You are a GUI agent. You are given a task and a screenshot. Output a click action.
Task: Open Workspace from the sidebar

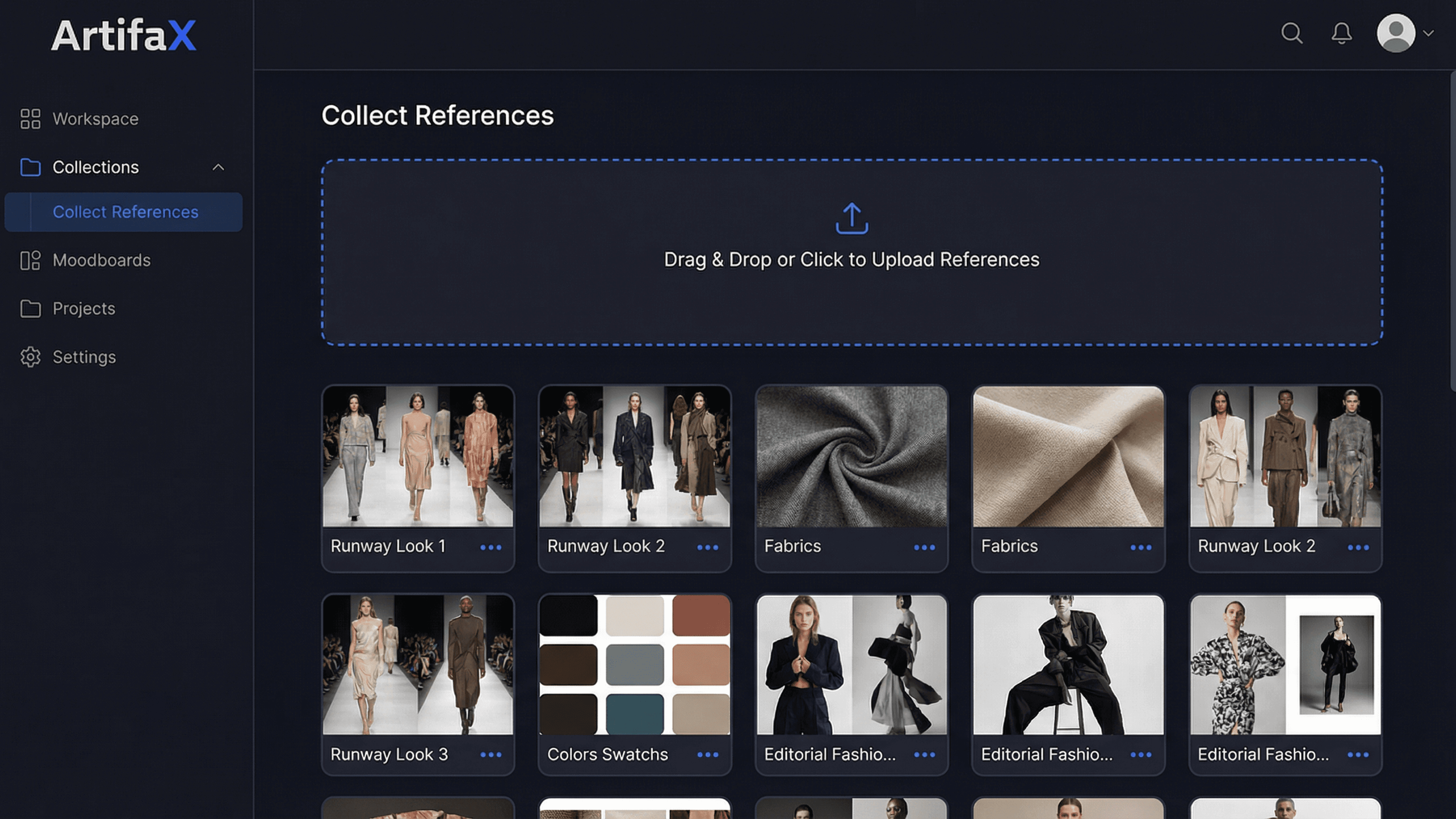coord(95,119)
